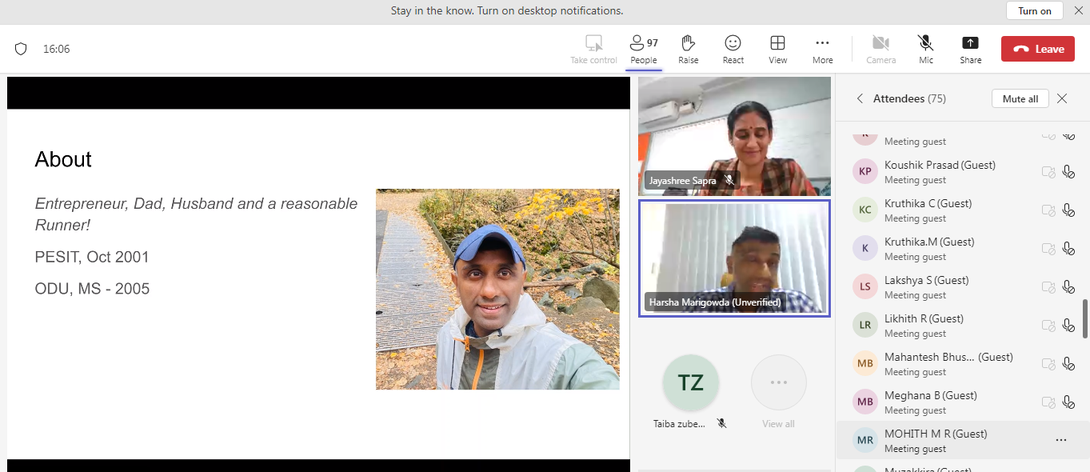The height and width of the screenshot is (472, 1090).
Task: Click the Share screen icon
Action: (970, 49)
